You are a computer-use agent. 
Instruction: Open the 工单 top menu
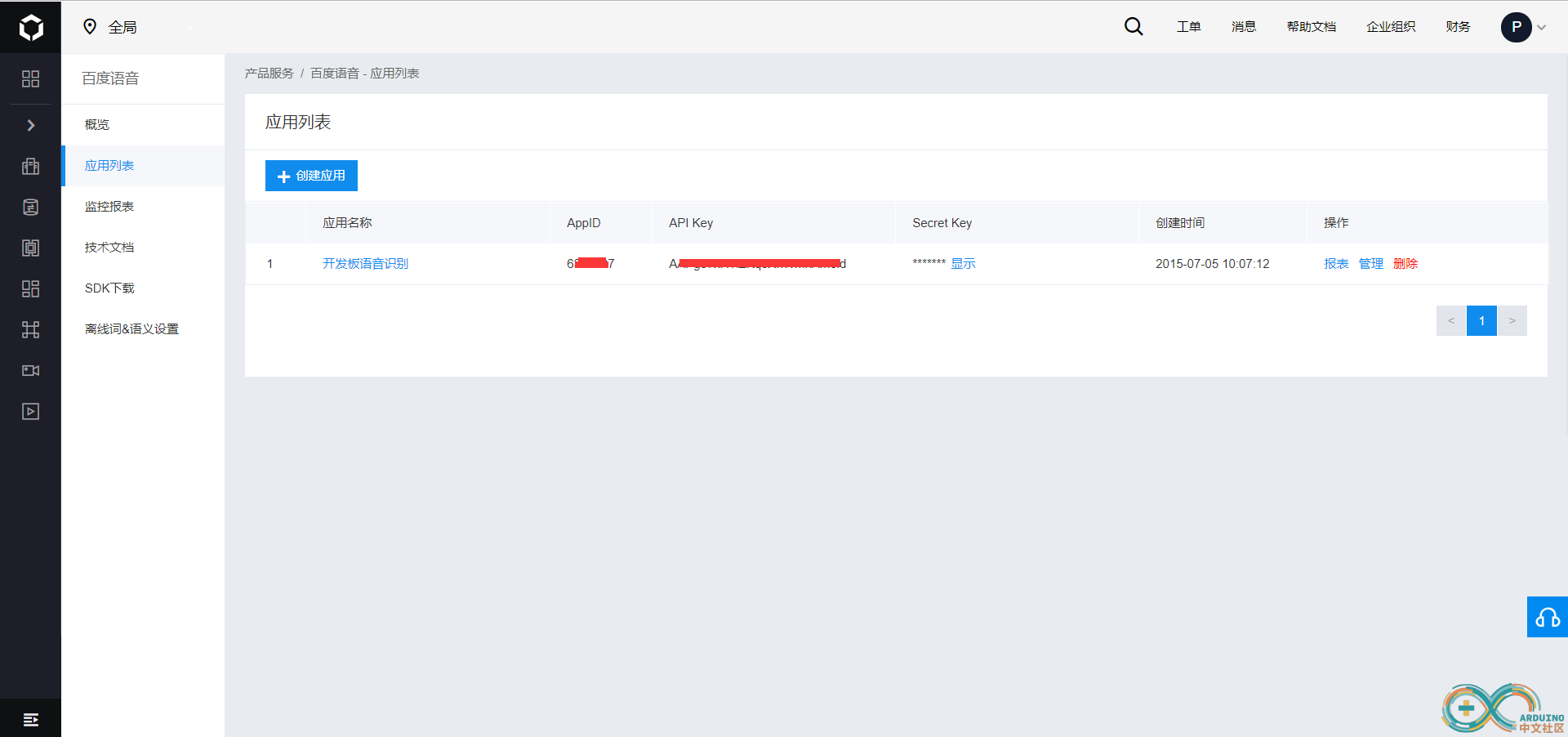point(1188,26)
